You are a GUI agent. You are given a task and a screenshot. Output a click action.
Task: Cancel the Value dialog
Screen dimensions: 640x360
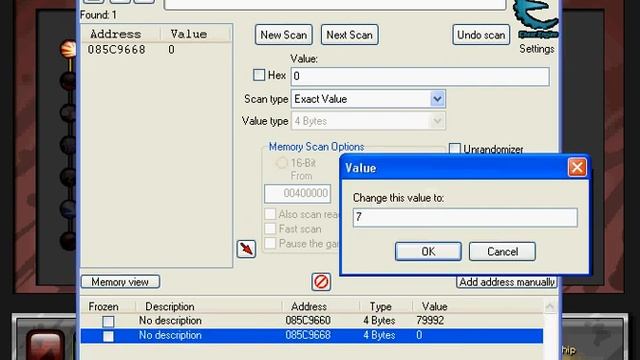[502, 251]
